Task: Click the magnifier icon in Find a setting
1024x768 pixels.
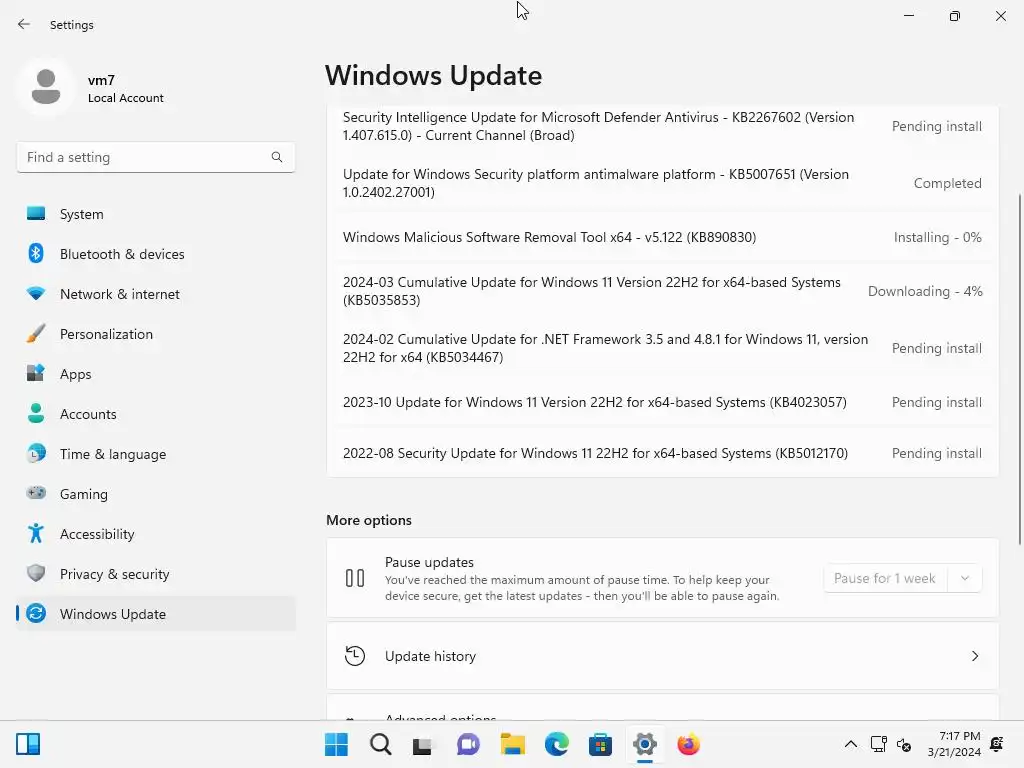Action: point(277,157)
